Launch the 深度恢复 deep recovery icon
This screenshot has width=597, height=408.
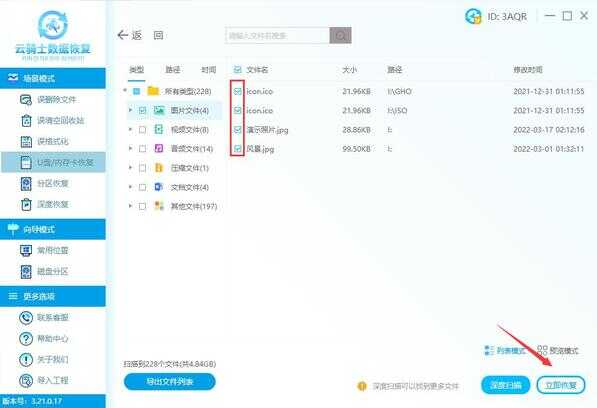[x=26, y=204]
